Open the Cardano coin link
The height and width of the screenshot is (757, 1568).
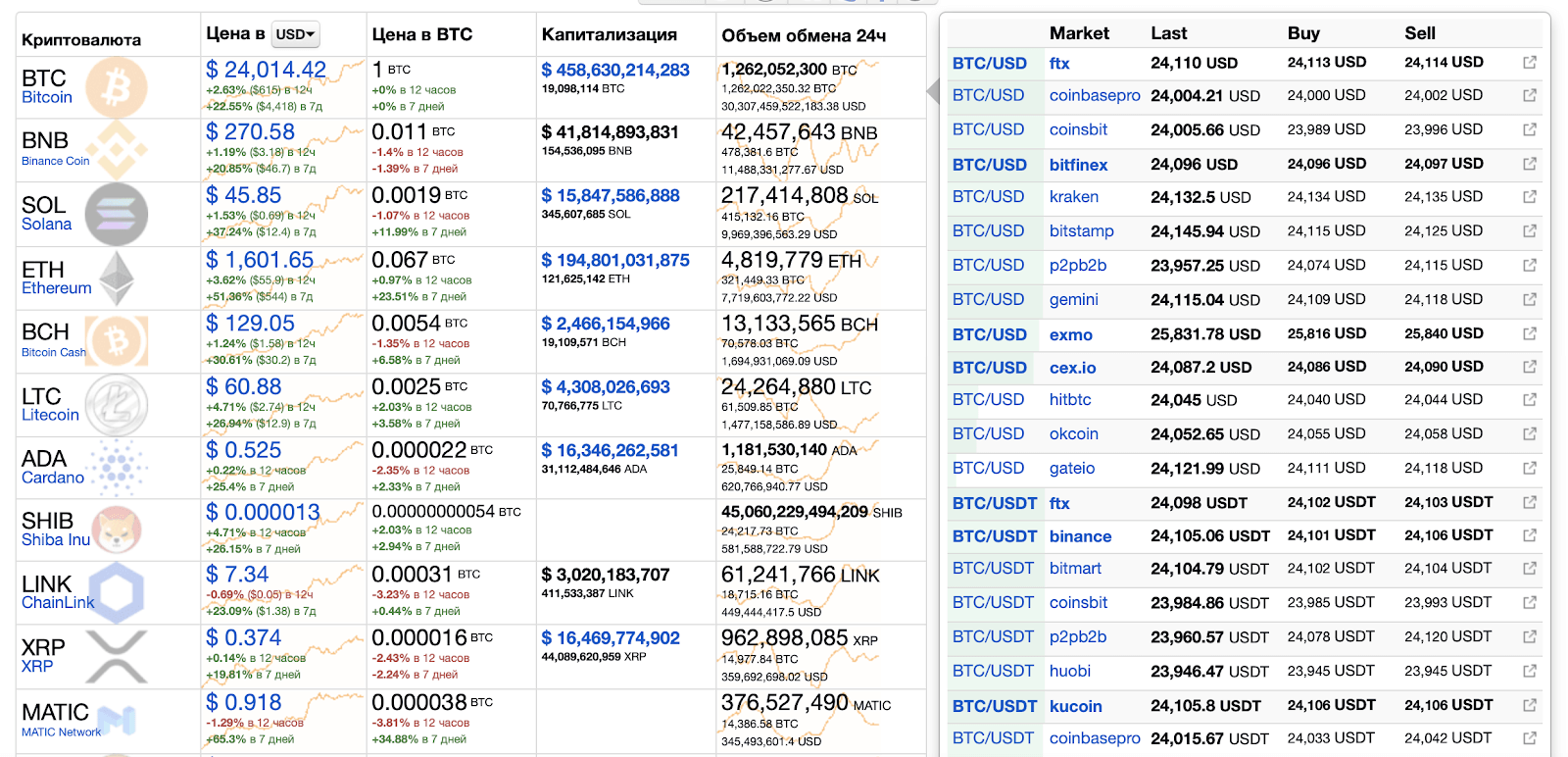53,478
